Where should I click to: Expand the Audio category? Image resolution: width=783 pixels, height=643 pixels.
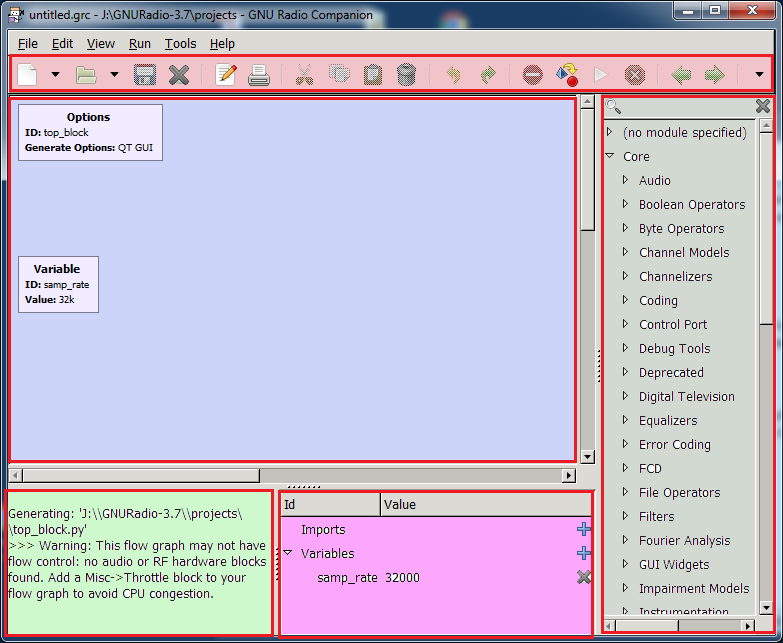click(x=625, y=180)
